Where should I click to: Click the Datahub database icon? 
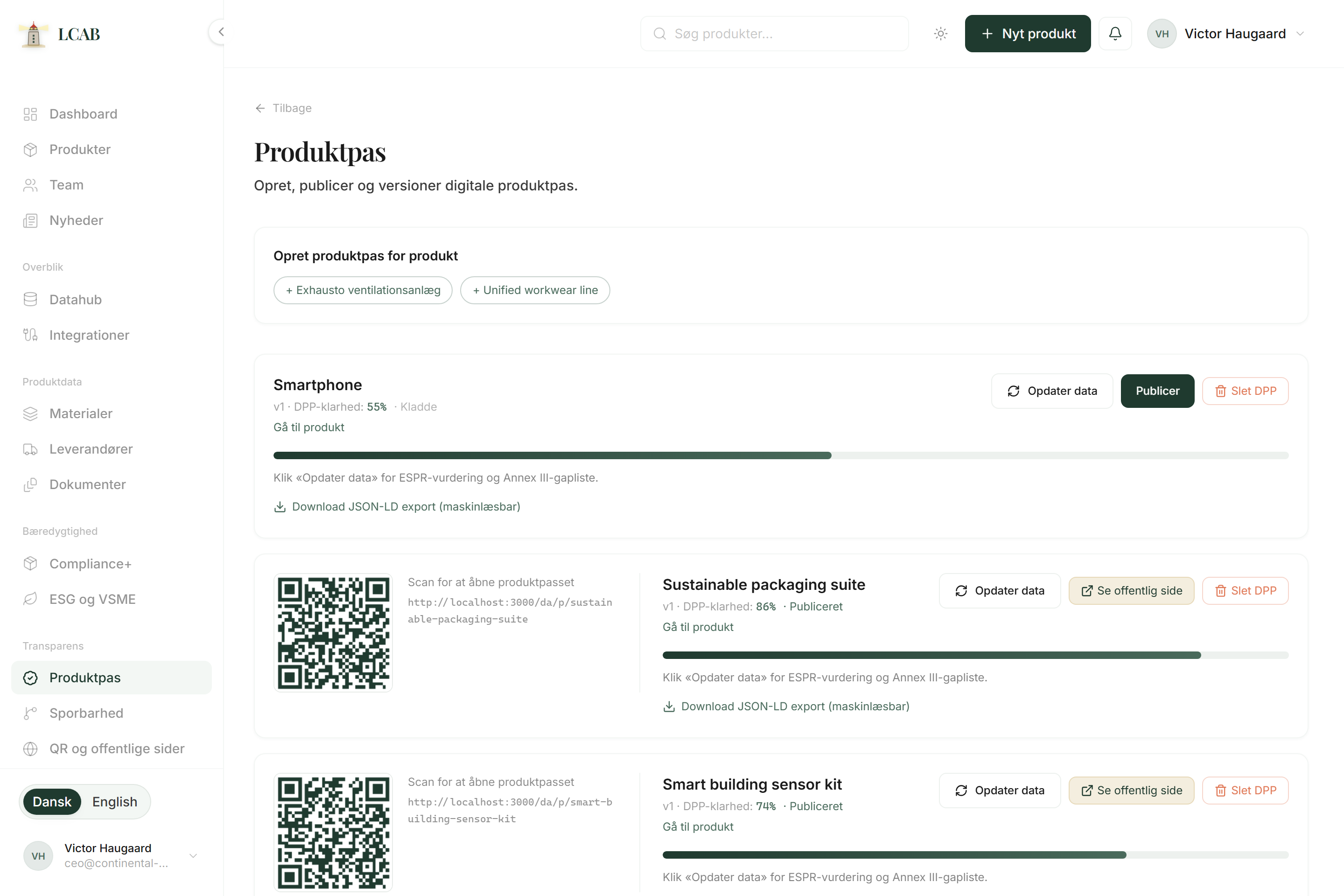30,300
